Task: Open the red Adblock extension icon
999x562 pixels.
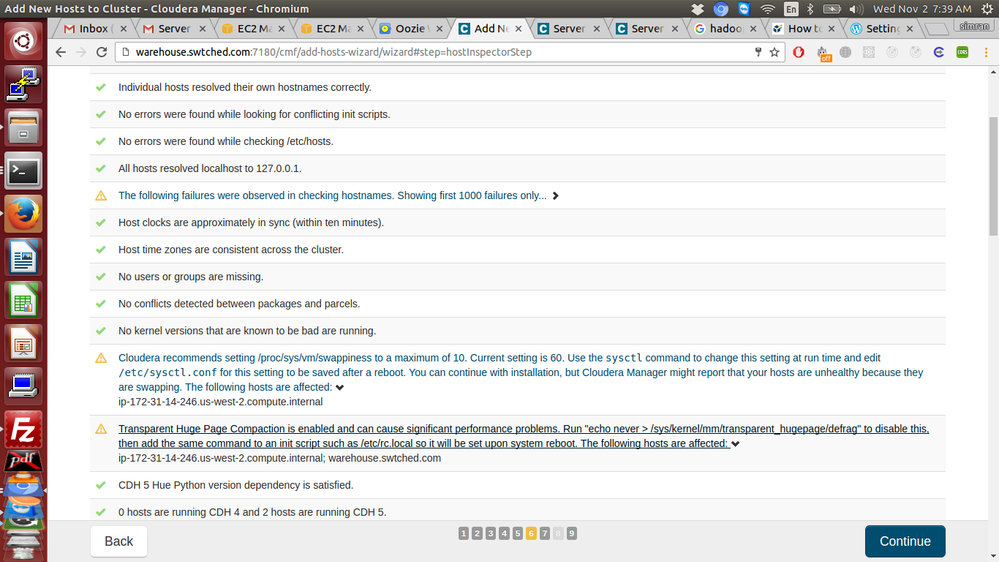Action: click(798, 52)
